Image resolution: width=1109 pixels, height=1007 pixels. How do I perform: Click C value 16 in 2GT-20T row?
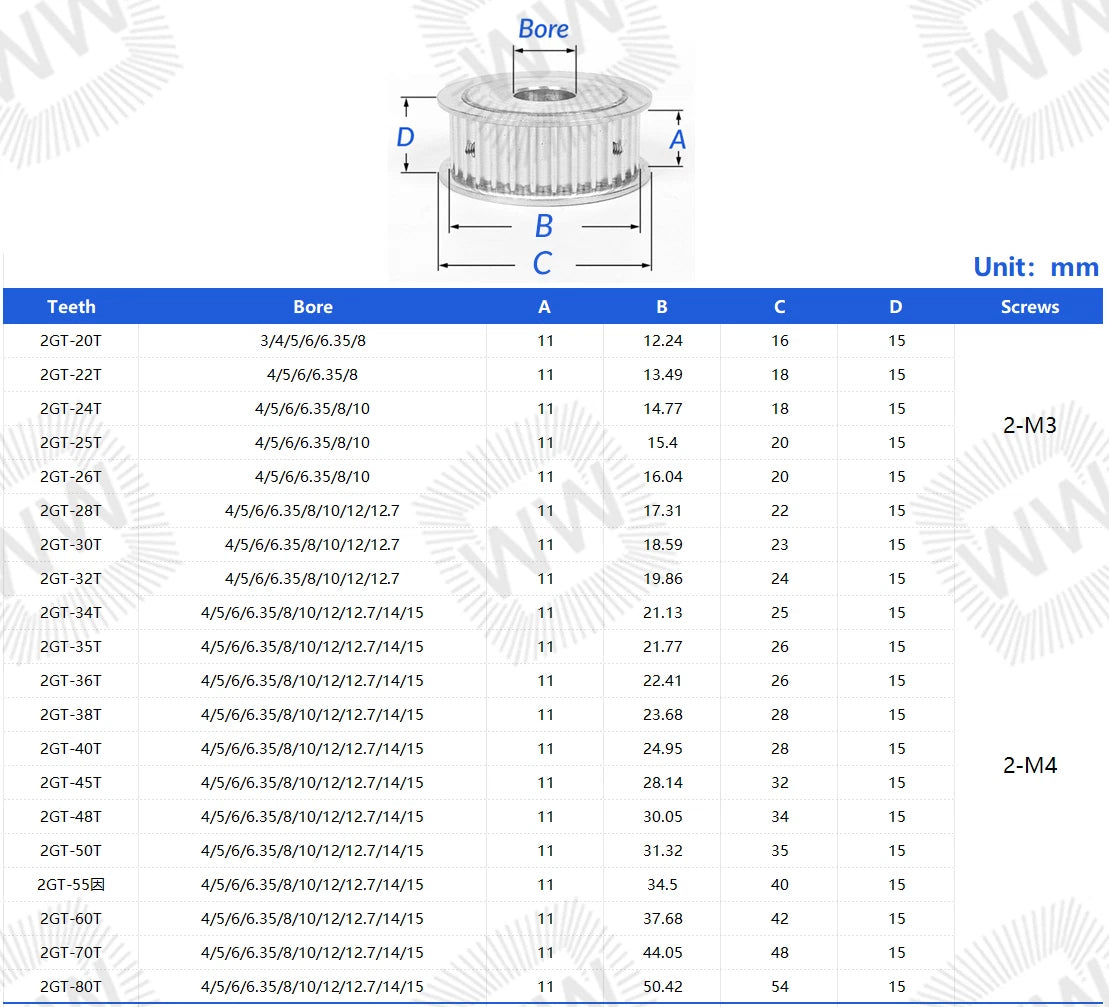780,341
